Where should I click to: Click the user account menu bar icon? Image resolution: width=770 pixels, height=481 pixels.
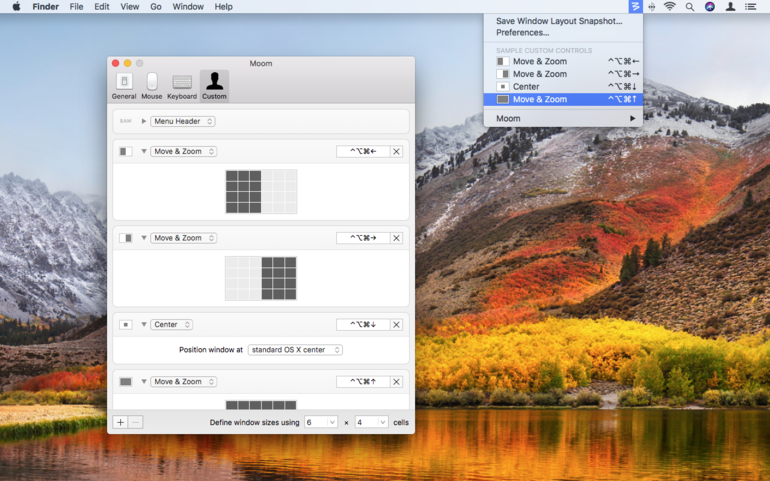coord(730,6)
